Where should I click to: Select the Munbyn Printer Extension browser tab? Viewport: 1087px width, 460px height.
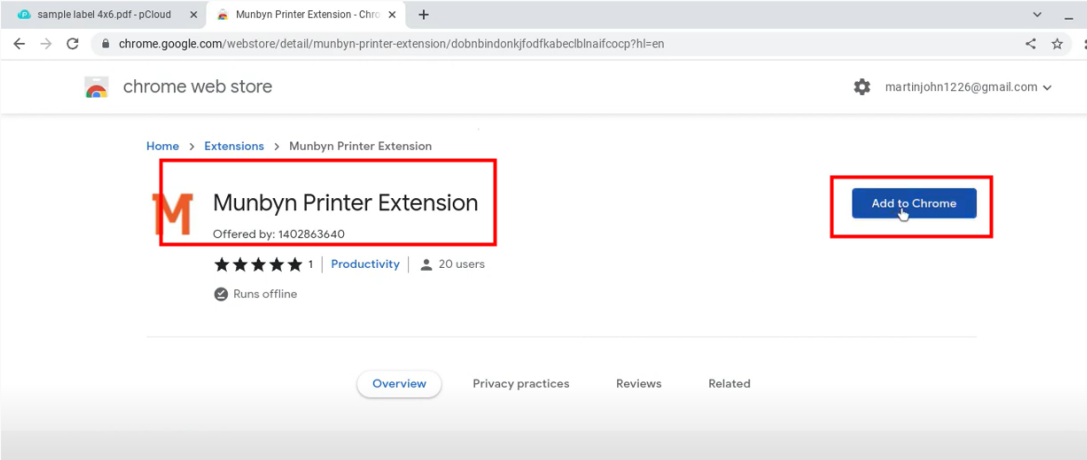click(305, 15)
